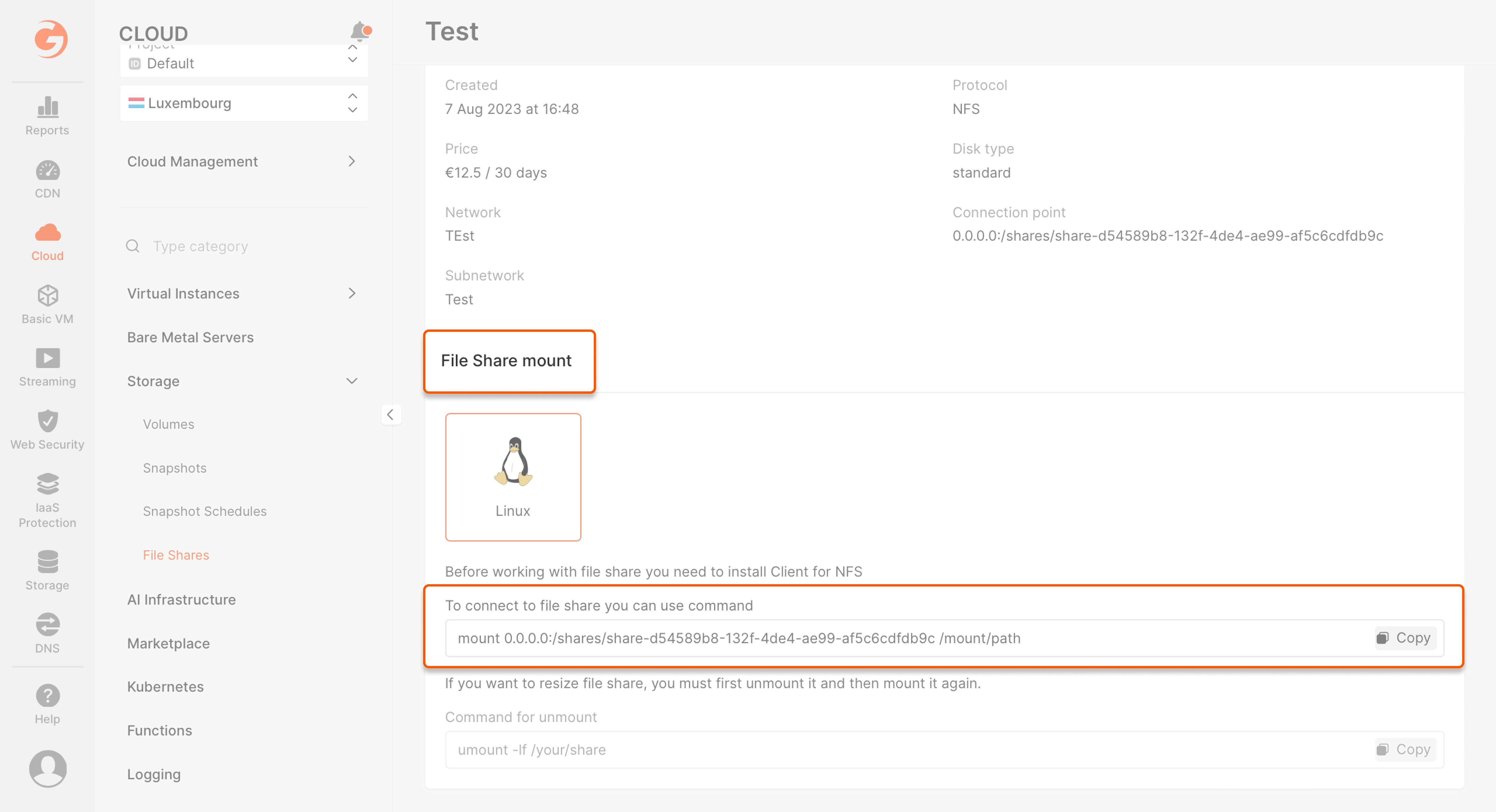Select File Shares in the Storage menu

[x=176, y=555]
